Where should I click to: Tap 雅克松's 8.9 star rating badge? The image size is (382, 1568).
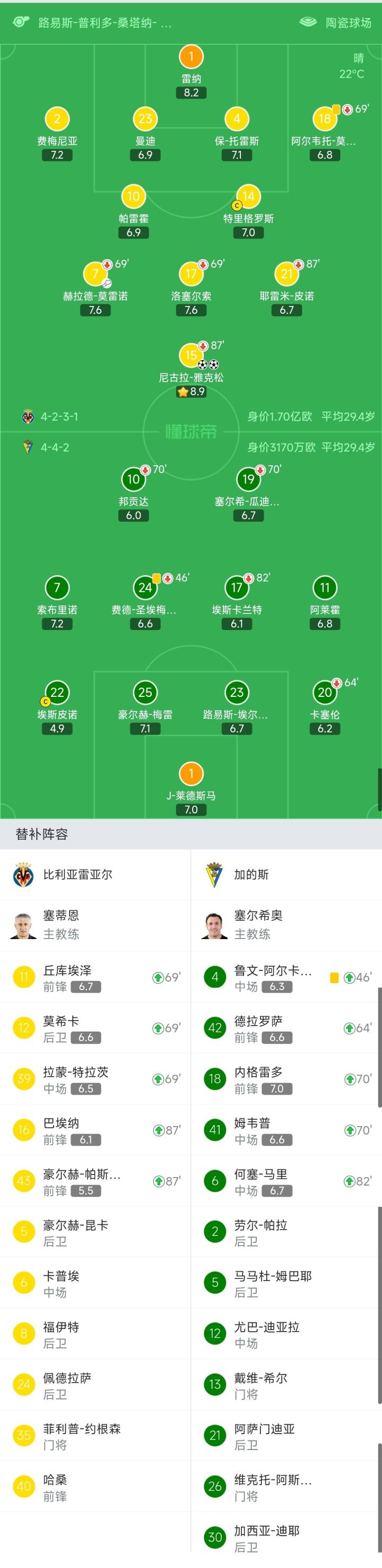click(x=191, y=391)
